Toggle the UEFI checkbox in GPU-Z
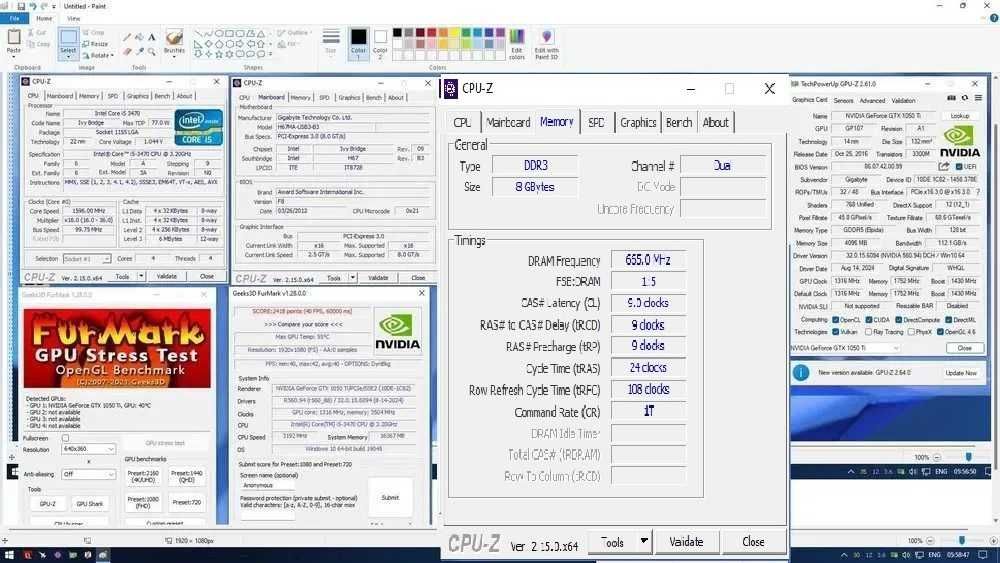Image resolution: width=1000 pixels, height=563 pixels. click(x=958, y=167)
